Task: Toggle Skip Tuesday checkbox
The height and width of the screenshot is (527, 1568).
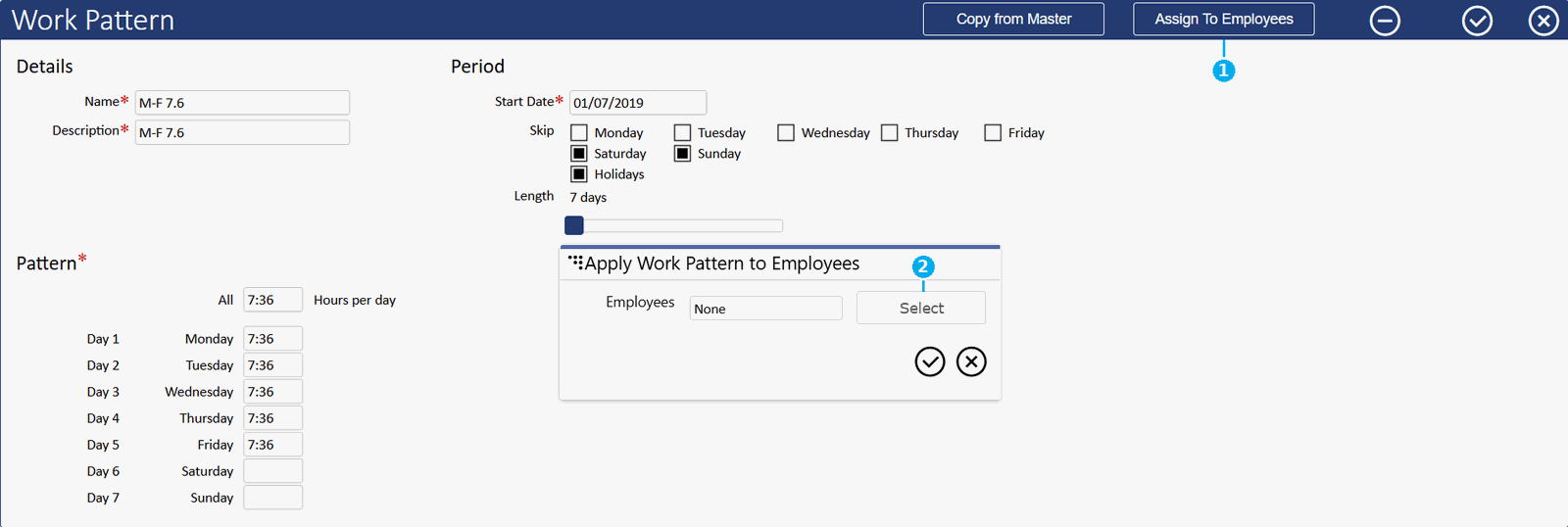Action: pyautogui.click(x=683, y=132)
